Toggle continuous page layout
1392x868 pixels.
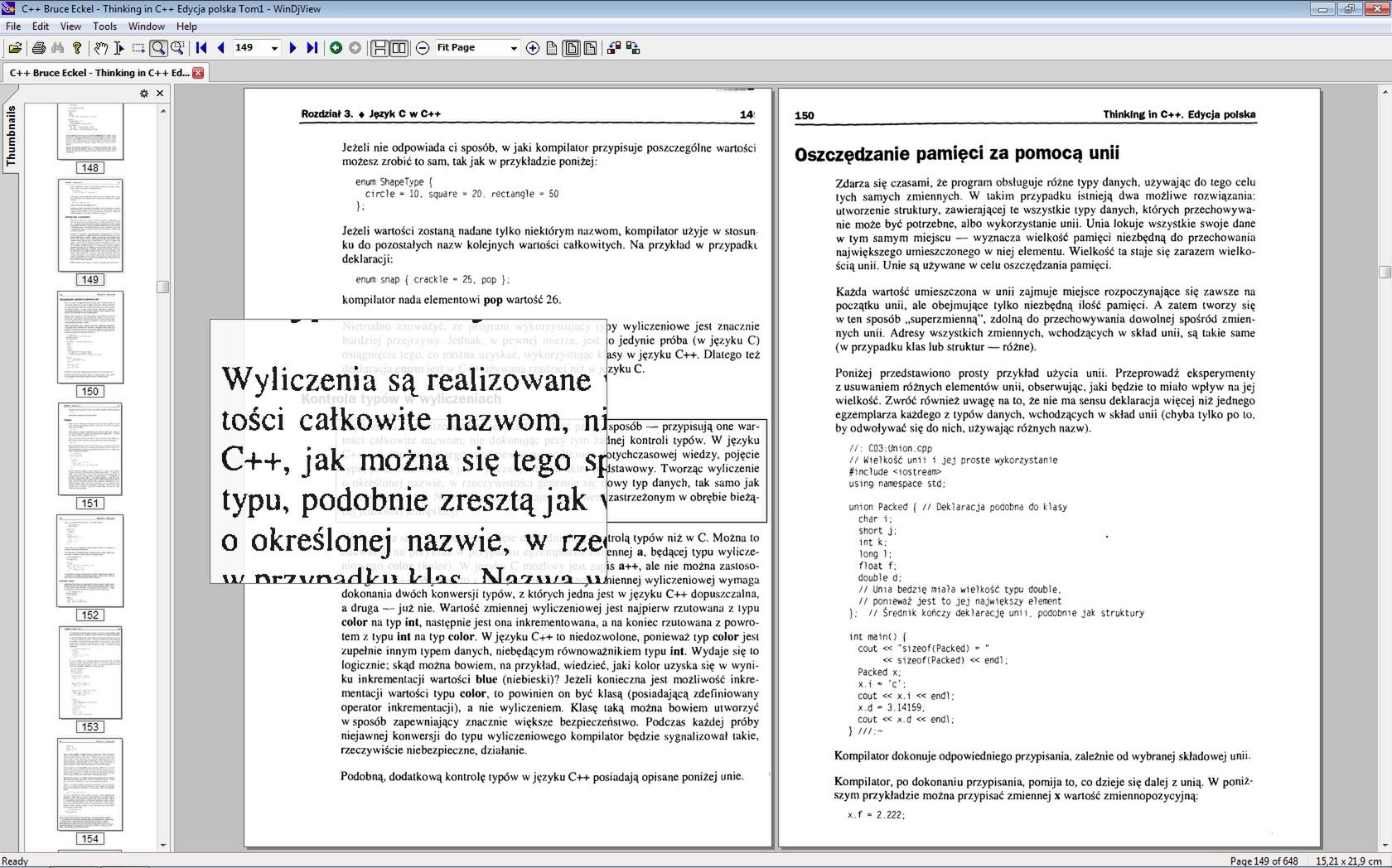click(x=379, y=48)
